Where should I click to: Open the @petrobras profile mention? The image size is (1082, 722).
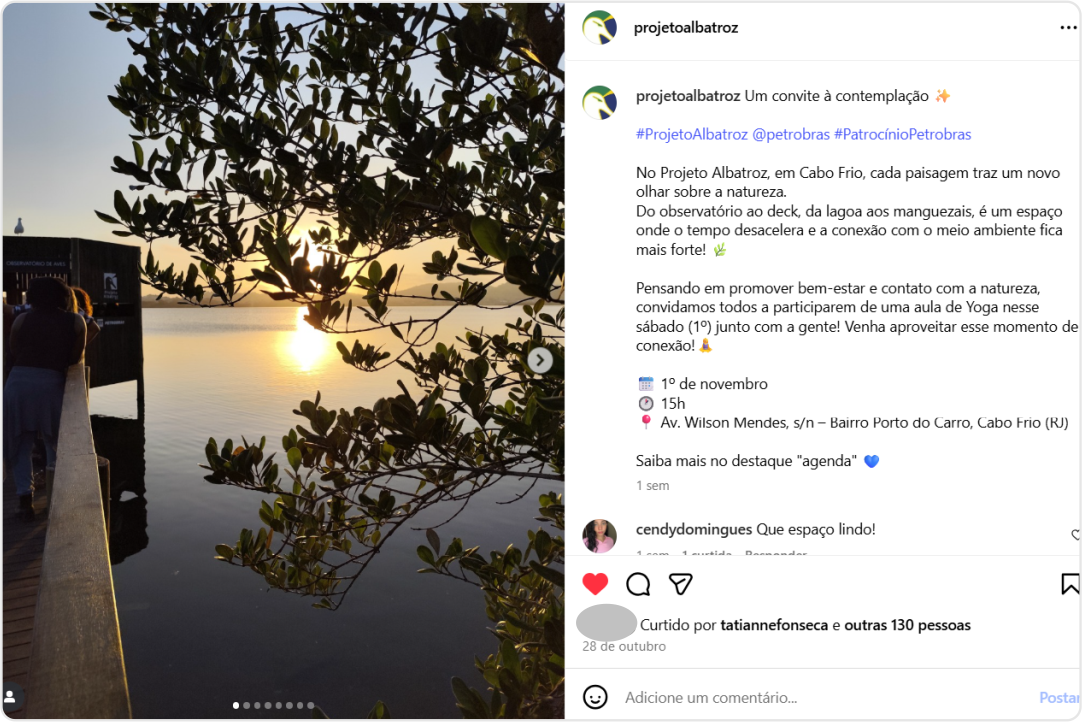pos(791,134)
